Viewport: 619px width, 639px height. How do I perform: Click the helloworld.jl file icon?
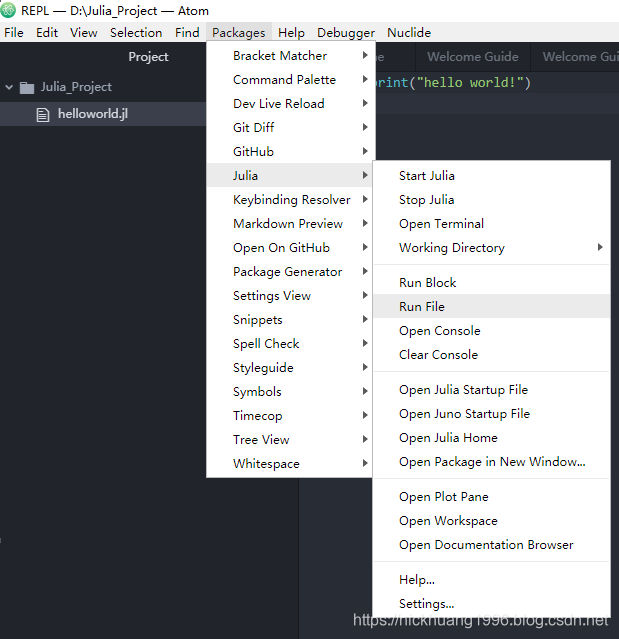pos(43,115)
